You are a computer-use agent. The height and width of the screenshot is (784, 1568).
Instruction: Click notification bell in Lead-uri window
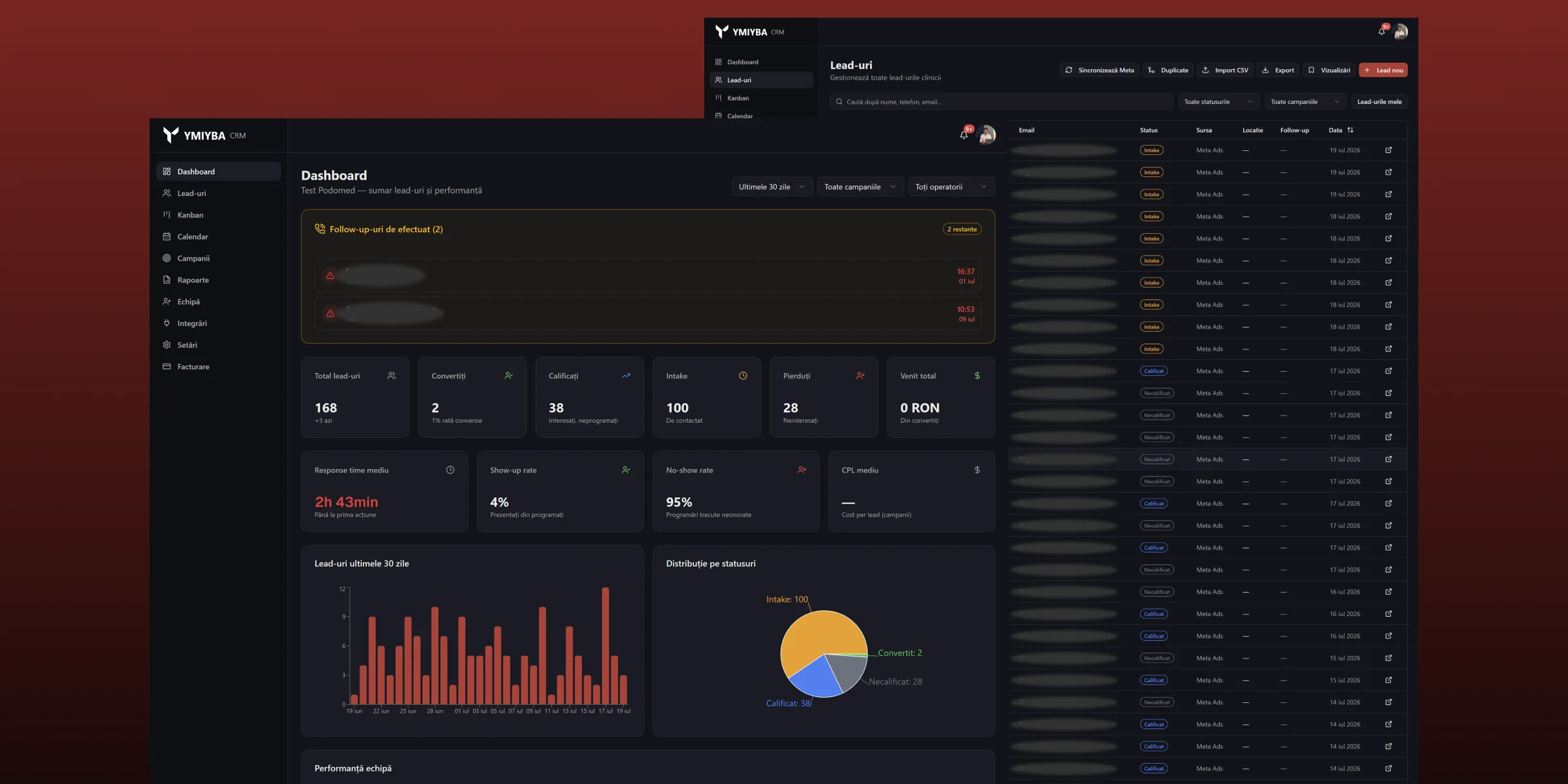click(x=1382, y=31)
